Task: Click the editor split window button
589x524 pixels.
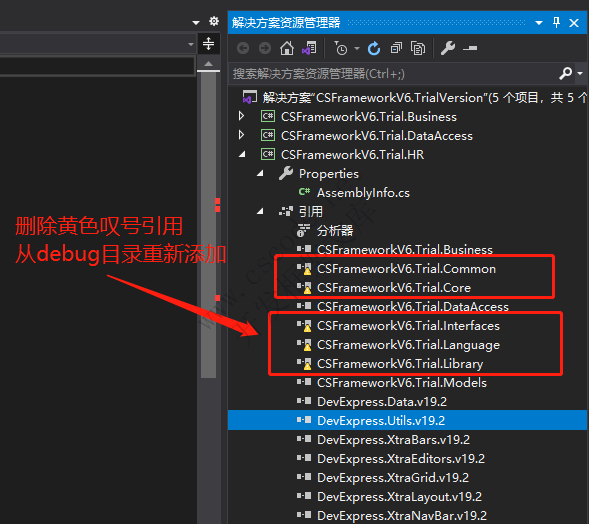Action: click(x=208, y=44)
